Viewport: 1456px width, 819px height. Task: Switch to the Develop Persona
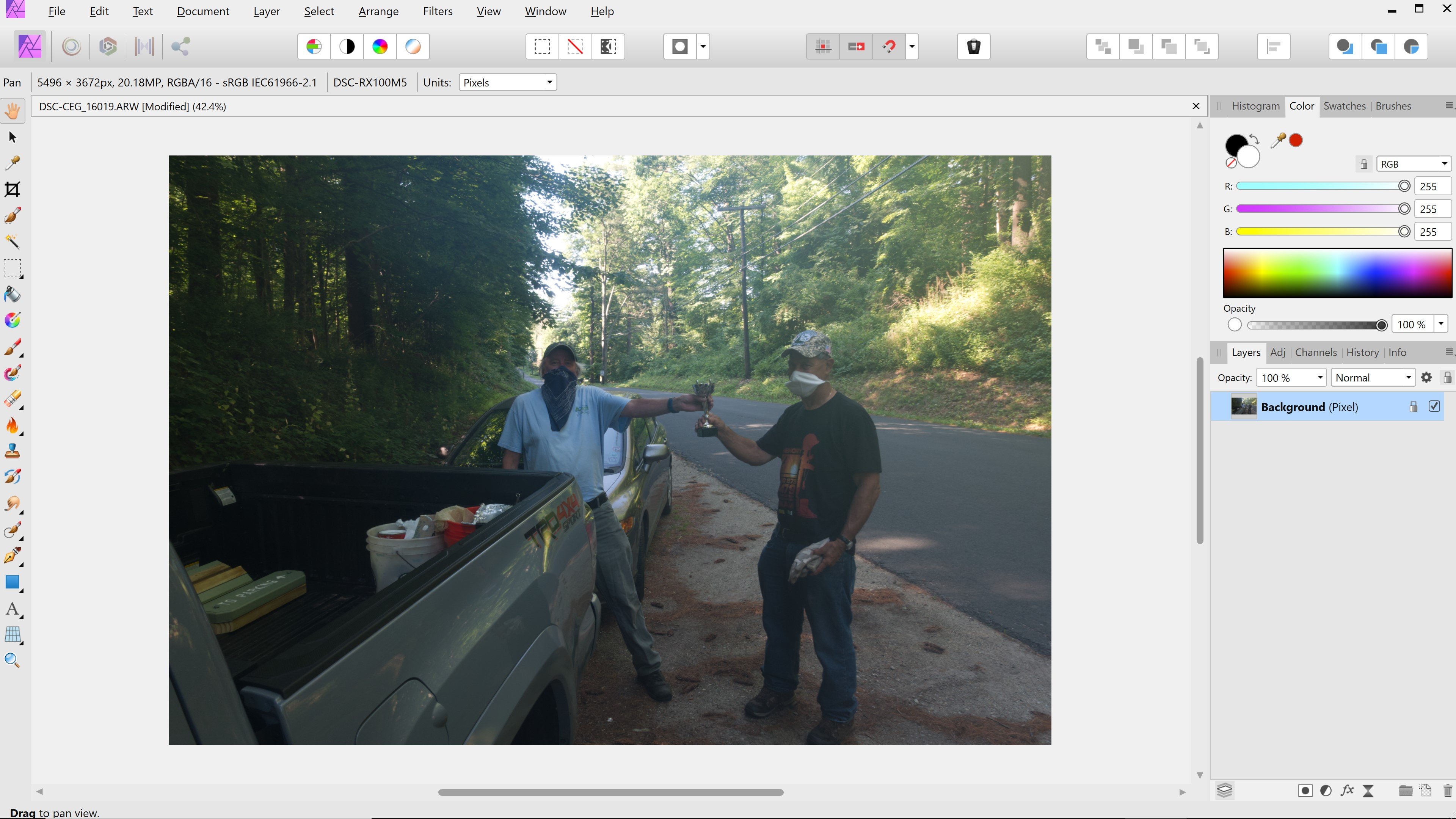click(x=107, y=46)
